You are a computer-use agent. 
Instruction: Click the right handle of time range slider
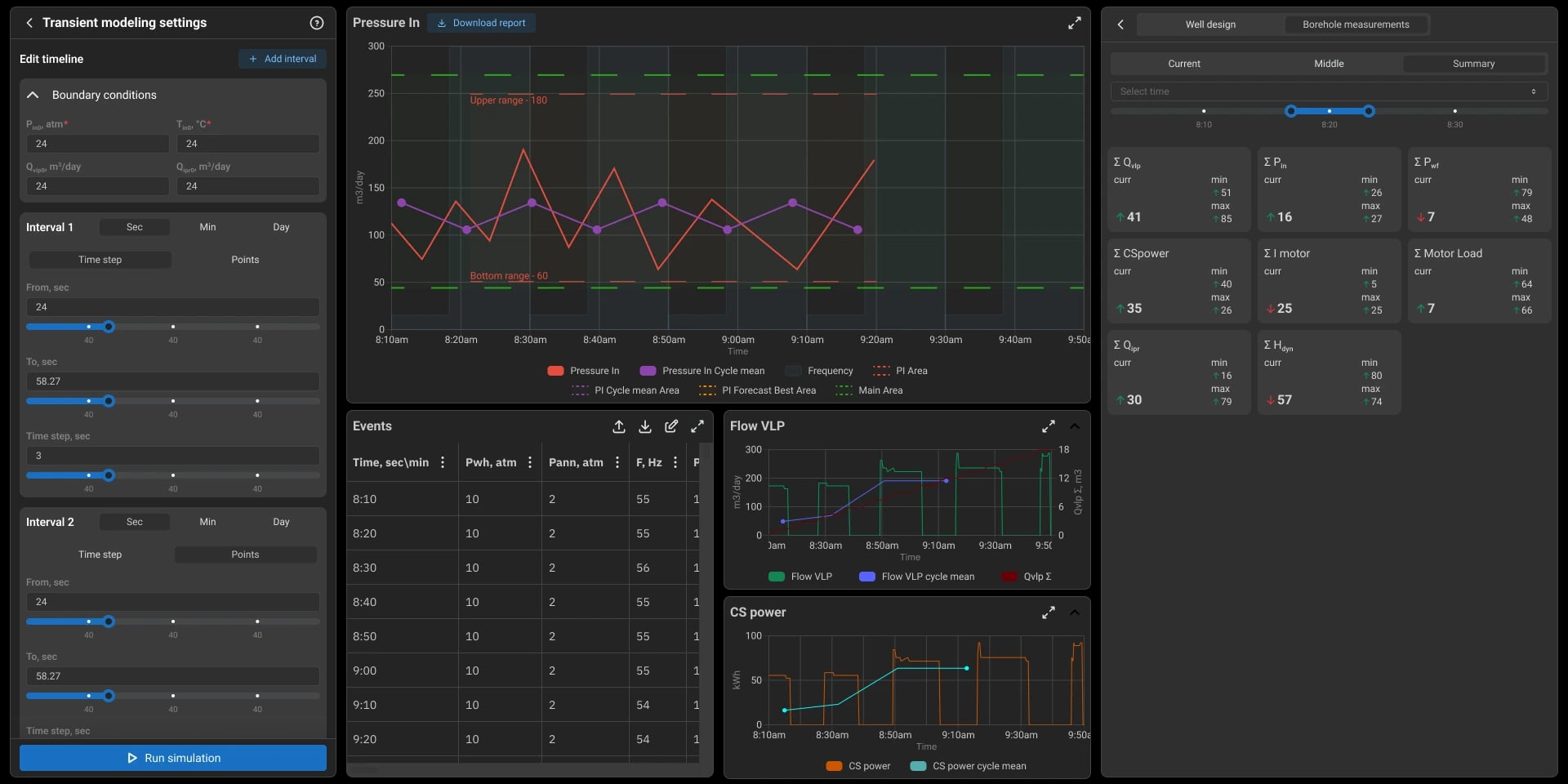pyautogui.click(x=1369, y=111)
